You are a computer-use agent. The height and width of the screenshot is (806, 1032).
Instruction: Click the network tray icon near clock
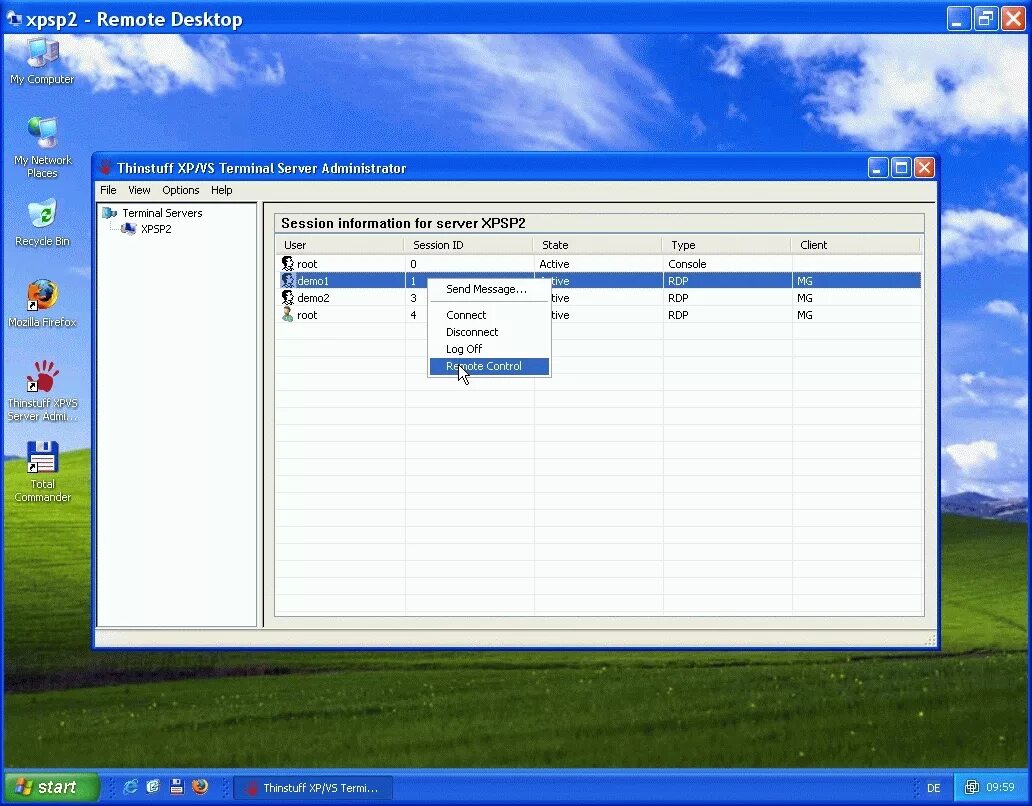(971, 787)
